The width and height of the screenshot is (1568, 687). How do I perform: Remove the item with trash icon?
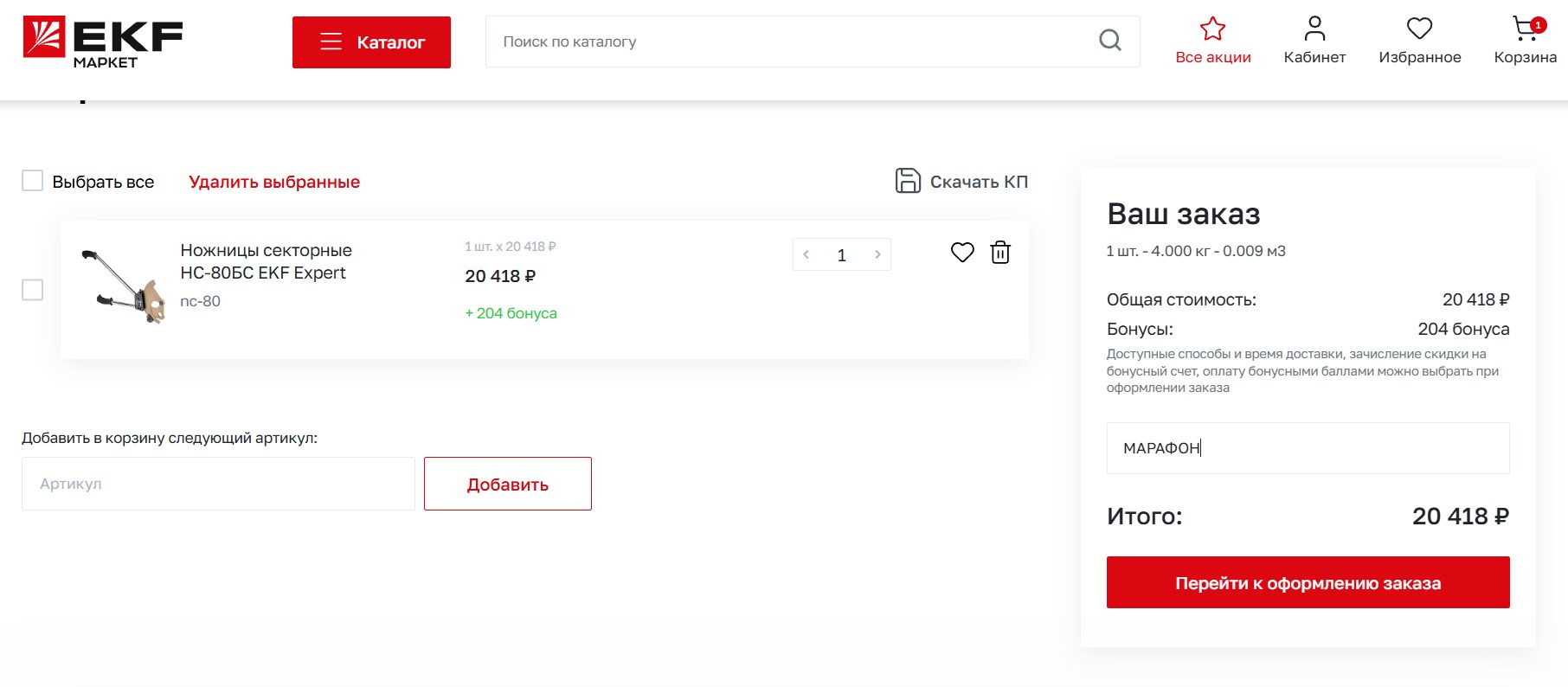(x=1000, y=252)
